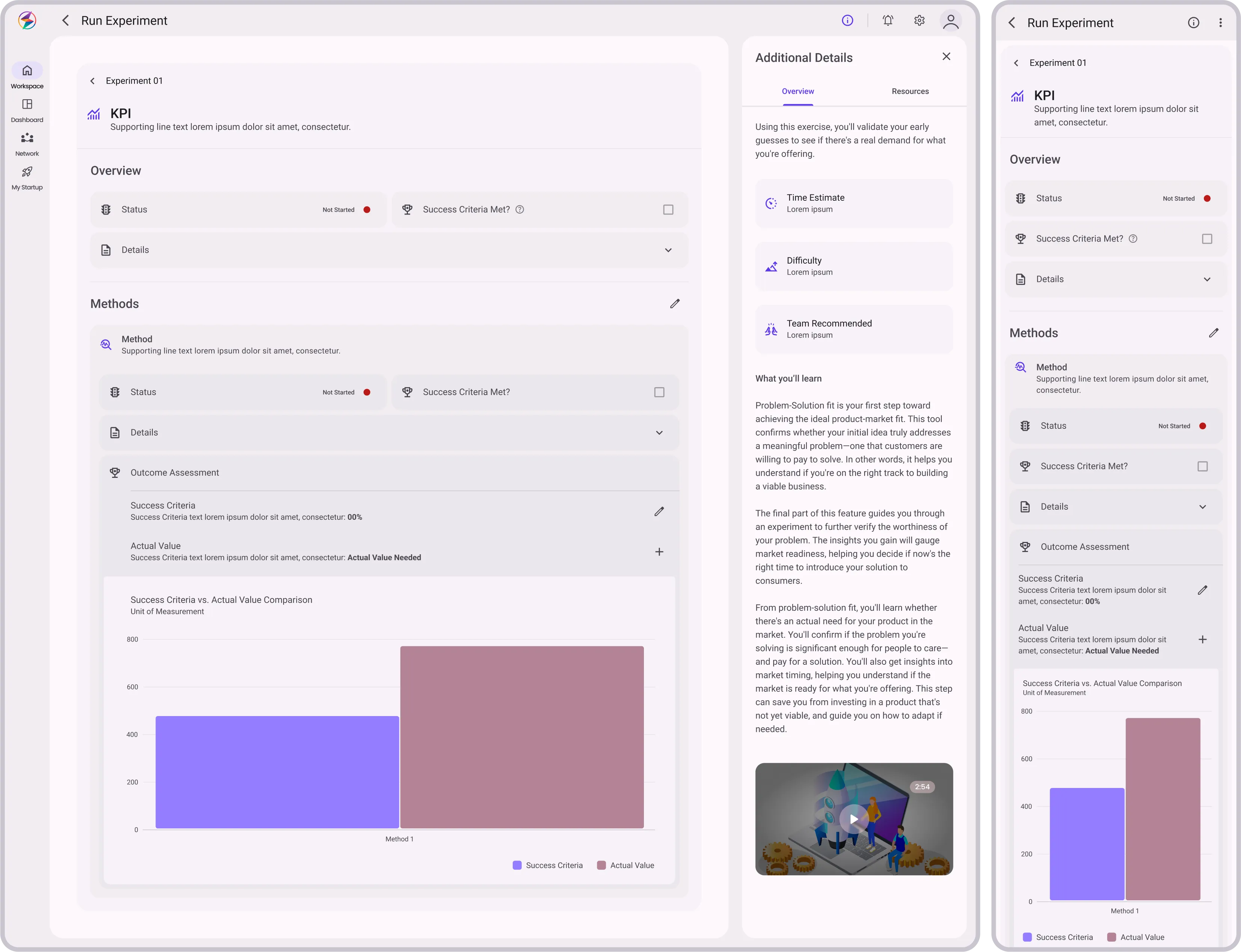Go to Network in sidebar
This screenshot has height=952, width=1241.
(x=27, y=138)
